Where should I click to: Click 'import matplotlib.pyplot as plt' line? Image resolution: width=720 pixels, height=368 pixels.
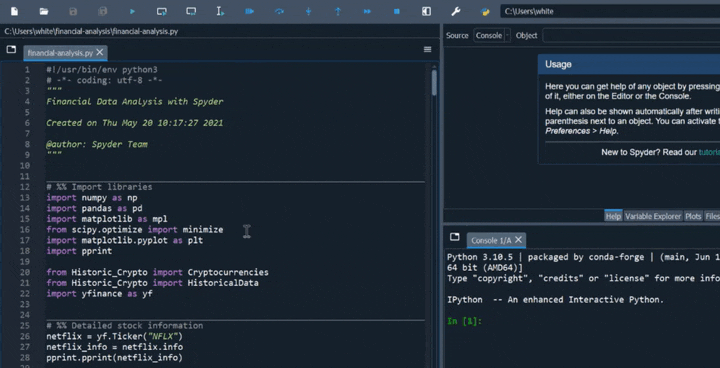point(124,240)
